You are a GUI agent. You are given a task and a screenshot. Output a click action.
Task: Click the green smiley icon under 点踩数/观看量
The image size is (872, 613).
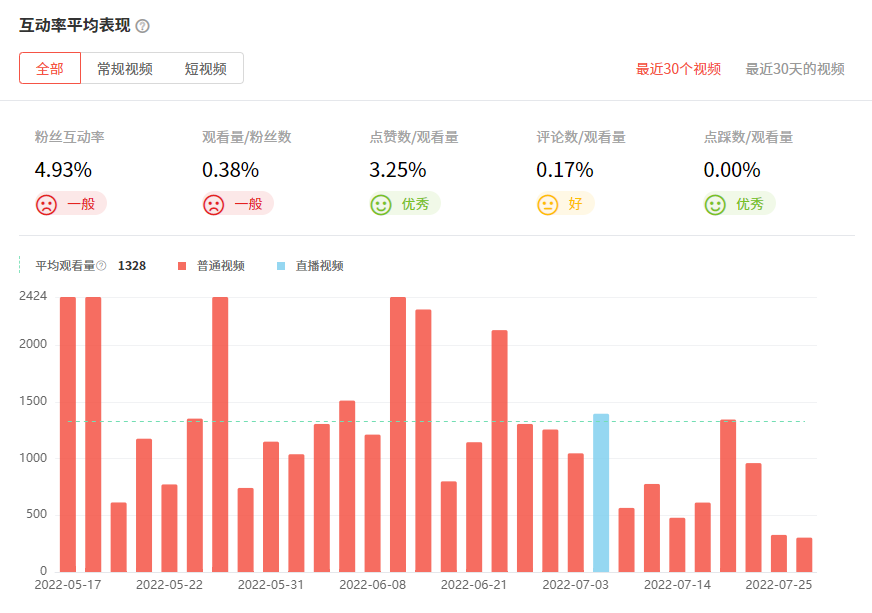click(714, 202)
